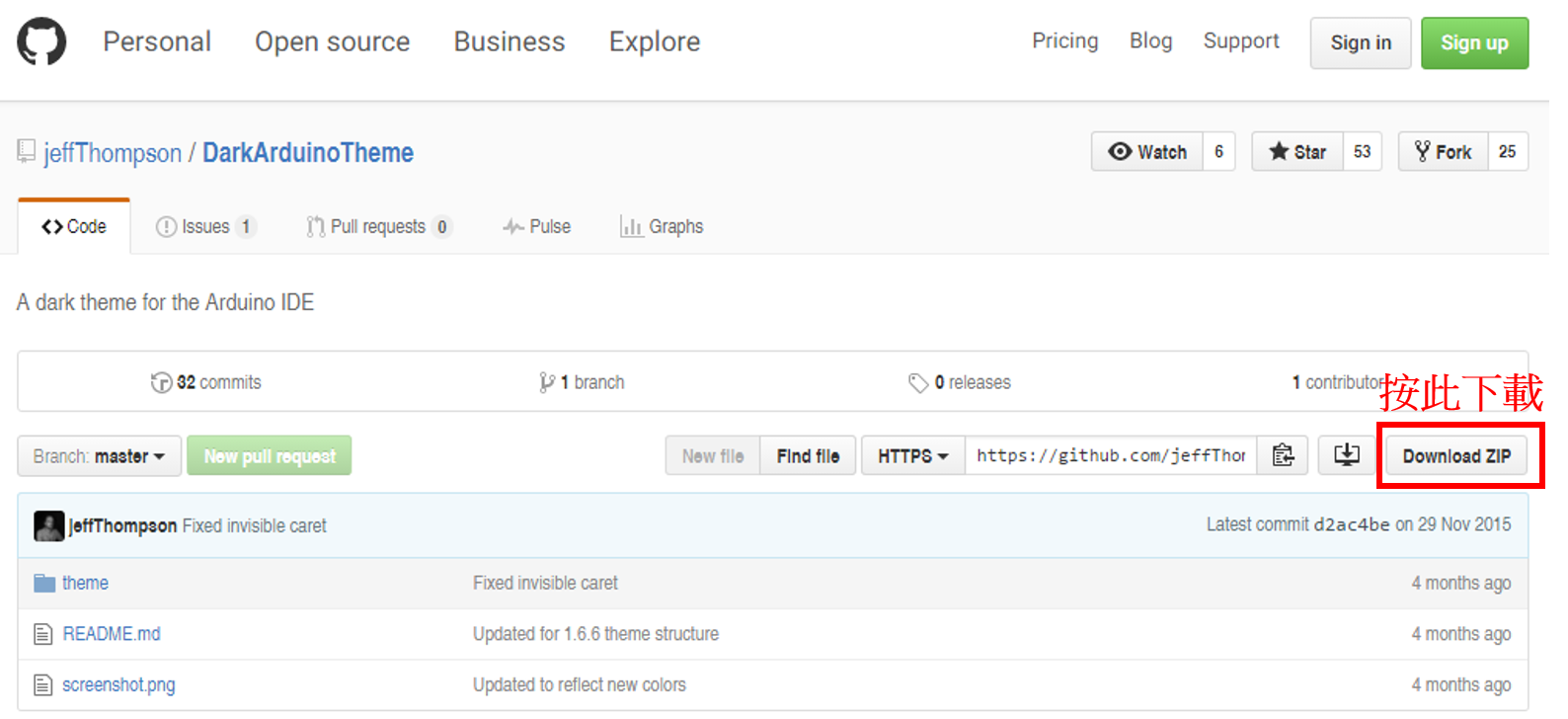The width and height of the screenshot is (1568, 719).
Task: Star the DarkArduinoTheme repository
Action: point(1297,152)
